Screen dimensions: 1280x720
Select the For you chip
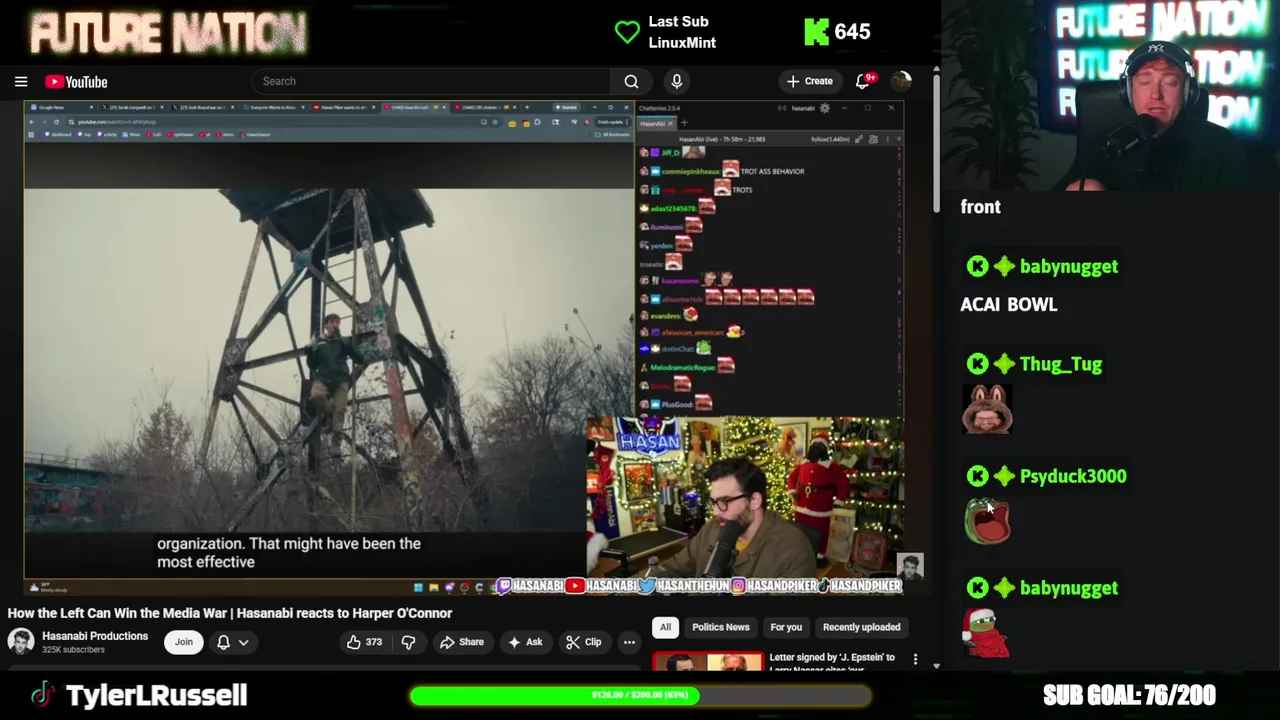point(786,627)
